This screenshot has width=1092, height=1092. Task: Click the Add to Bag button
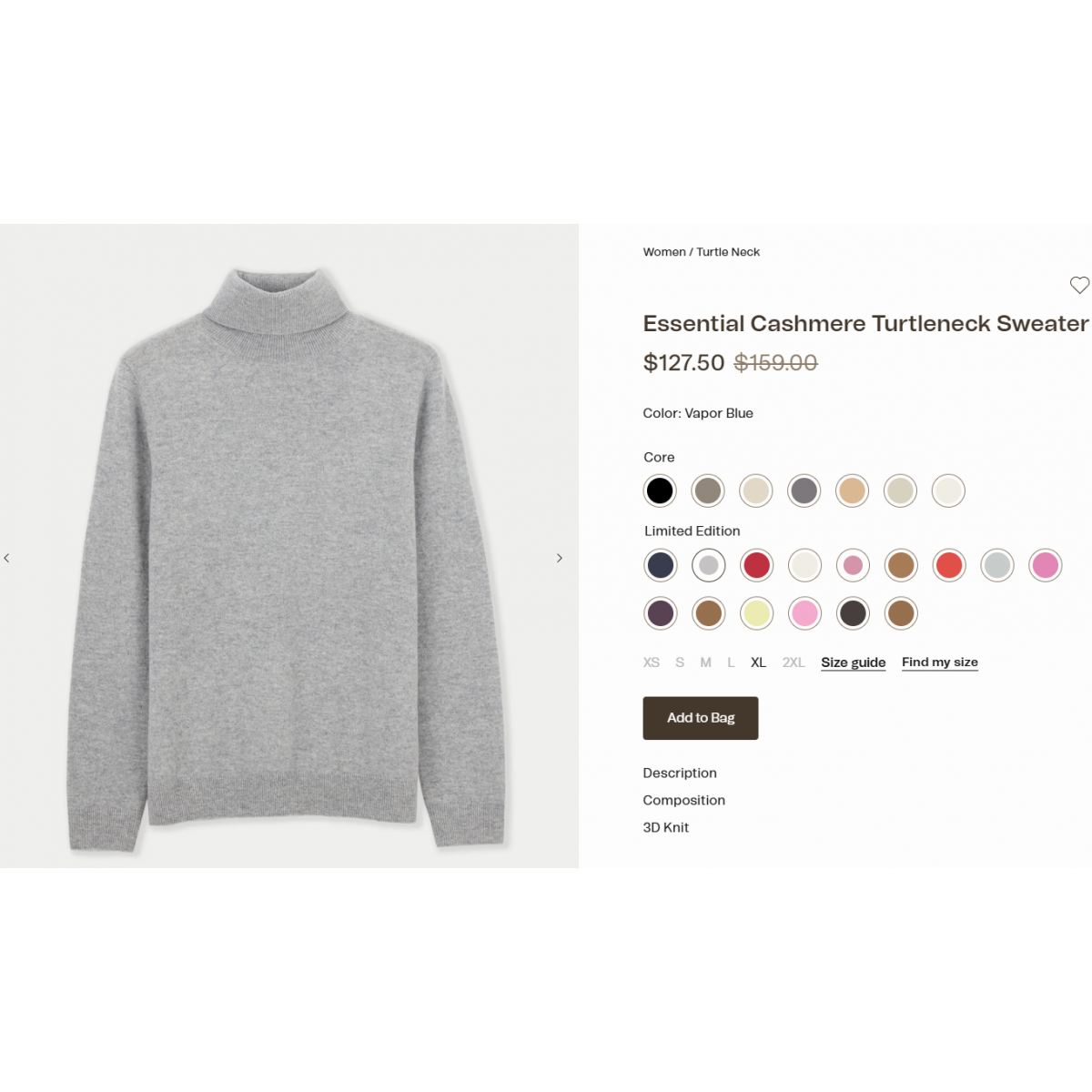click(x=701, y=718)
